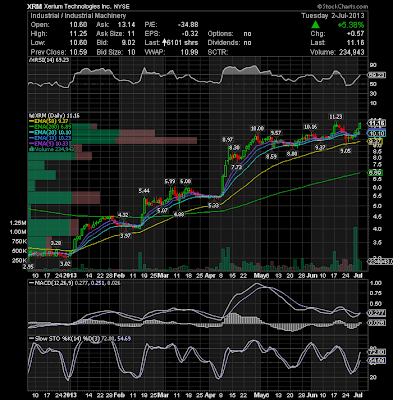Click the P/E -34.88 value
The height and width of the screenshot is (400, 393).
tap(188, 25)
